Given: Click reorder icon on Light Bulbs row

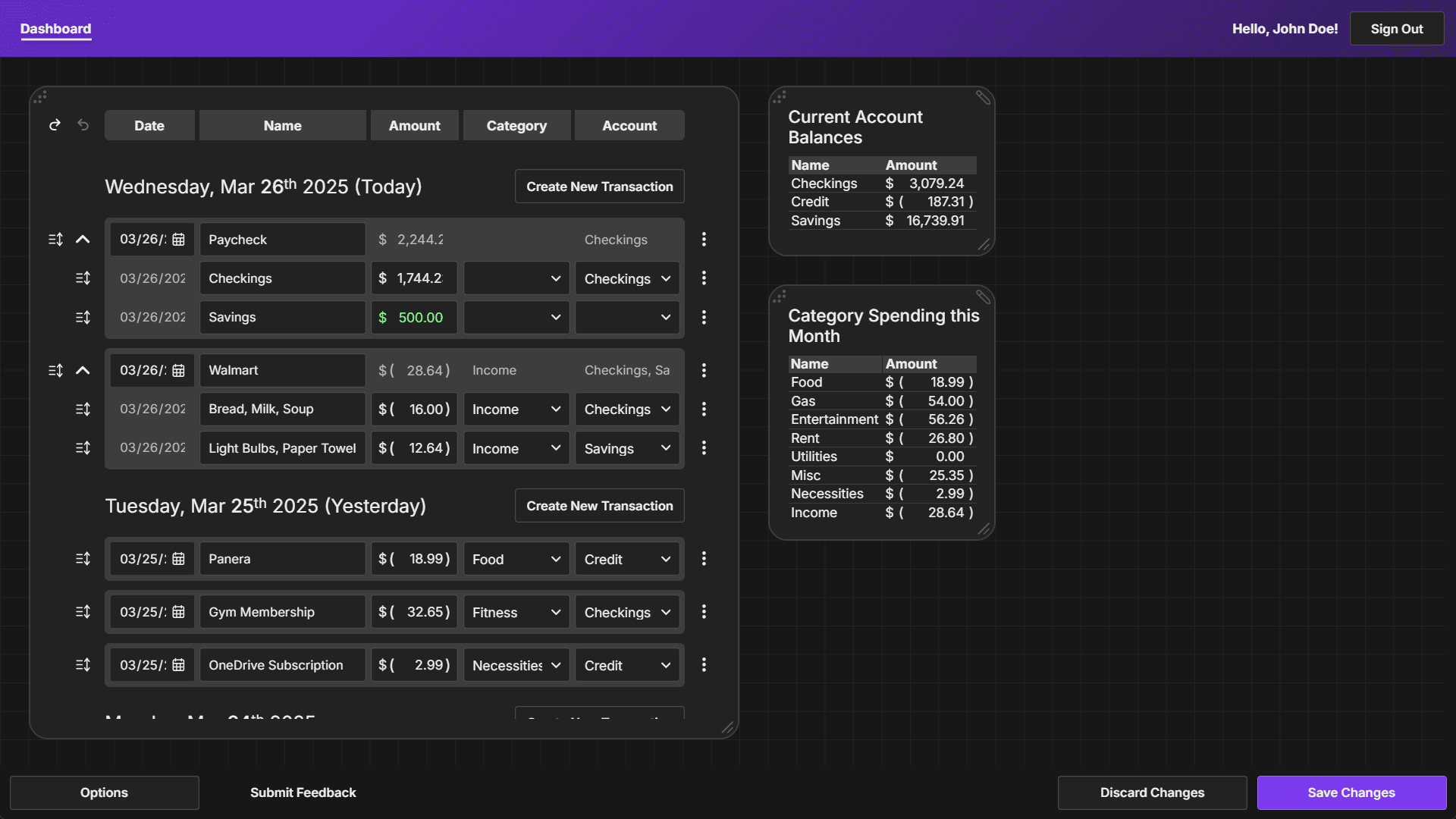Looking at the screenshot, I should (x=83, y=448).
